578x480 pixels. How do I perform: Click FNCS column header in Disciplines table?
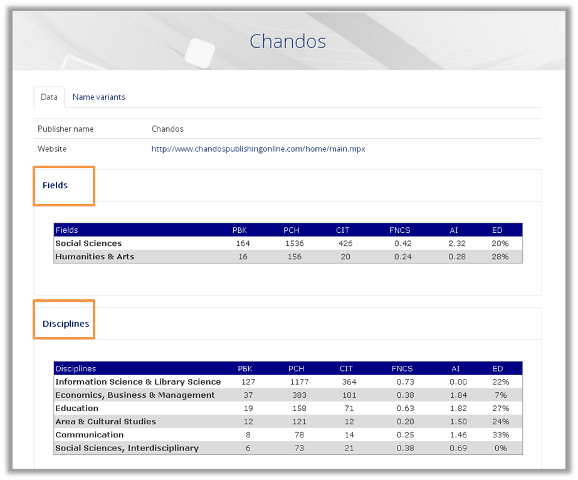402,369
